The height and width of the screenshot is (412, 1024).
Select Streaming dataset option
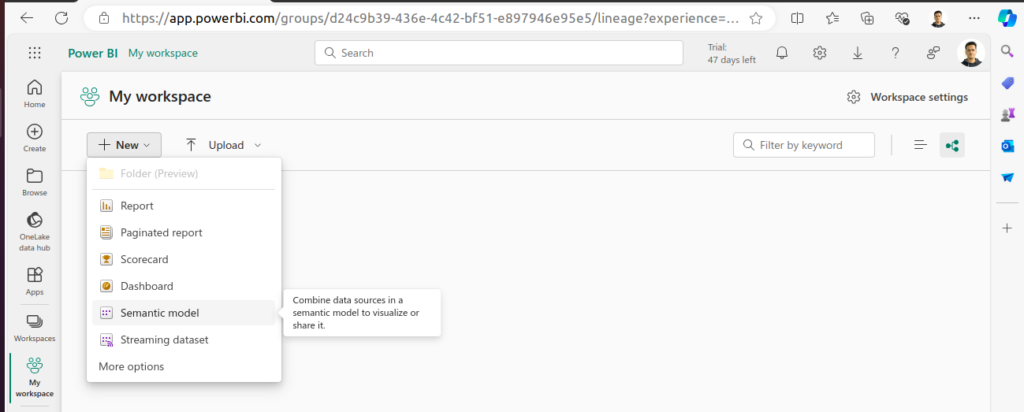click(x=164, y=340)
